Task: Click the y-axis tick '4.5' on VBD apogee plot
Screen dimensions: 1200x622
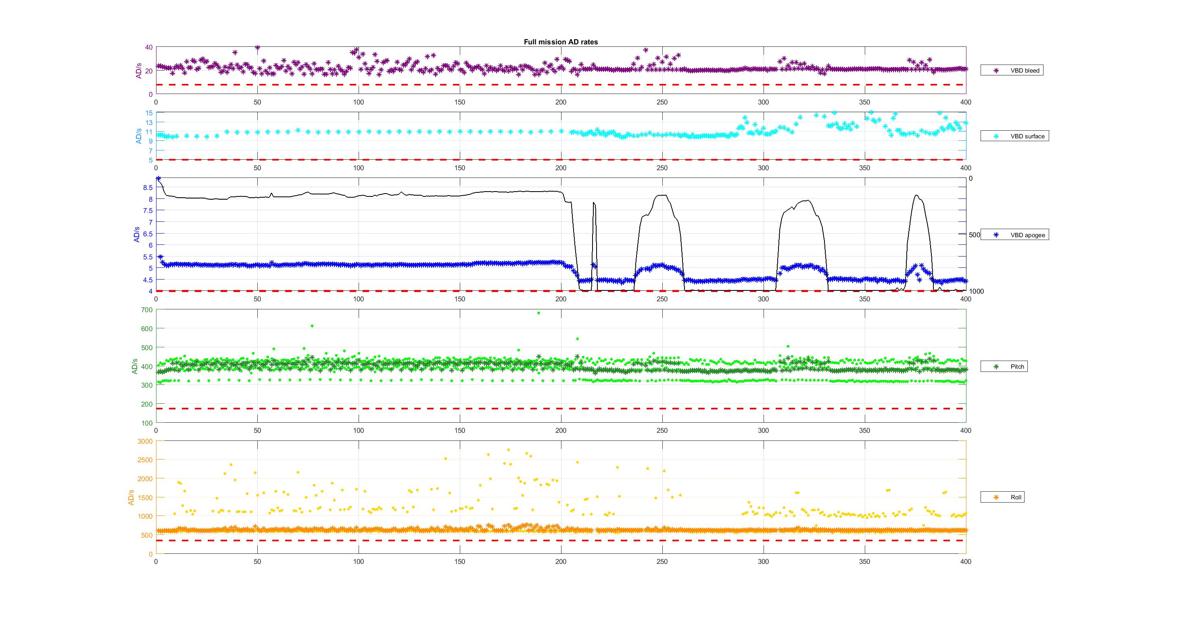Action: point(147,279)
